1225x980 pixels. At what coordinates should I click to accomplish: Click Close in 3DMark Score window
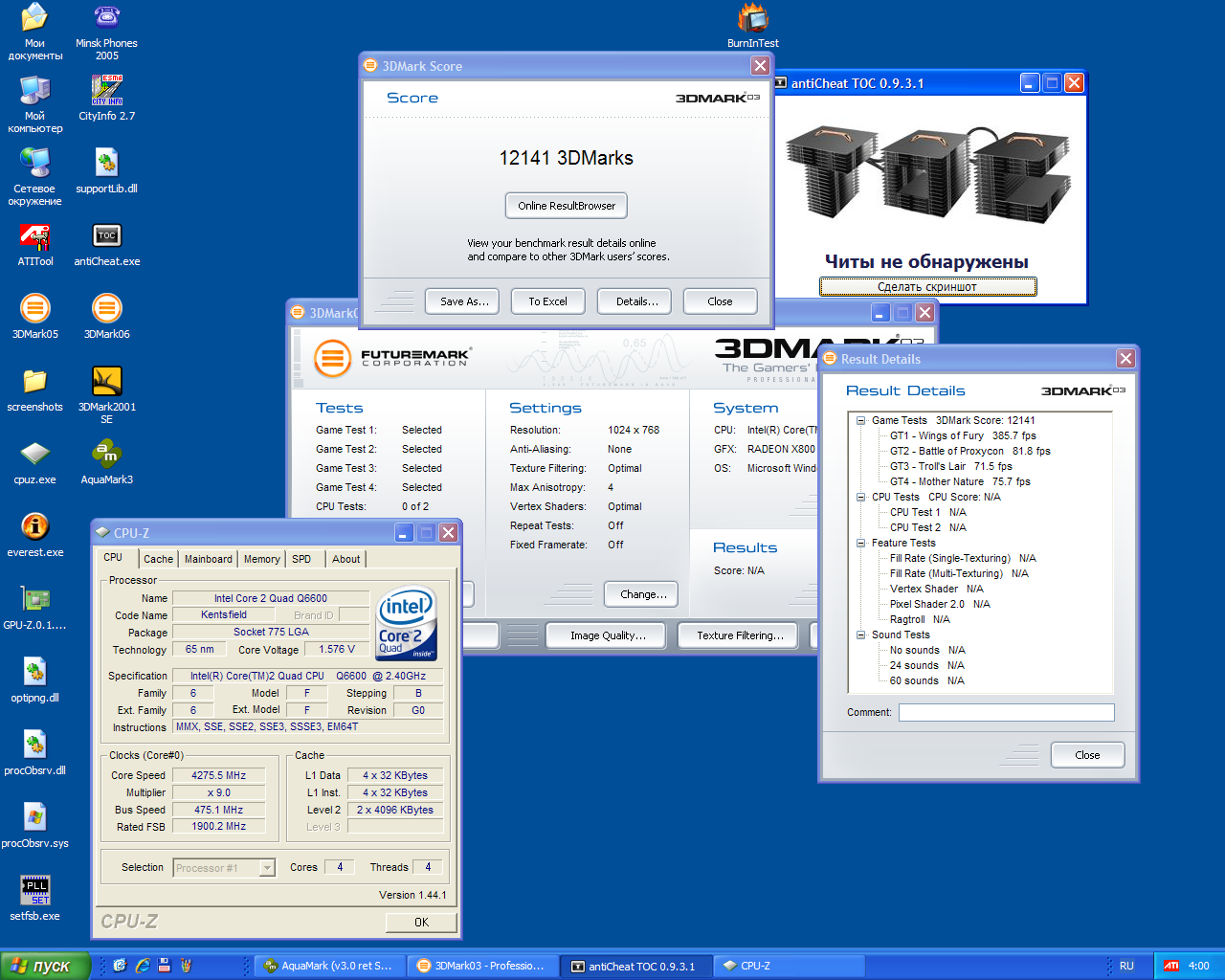coord(720,301)
